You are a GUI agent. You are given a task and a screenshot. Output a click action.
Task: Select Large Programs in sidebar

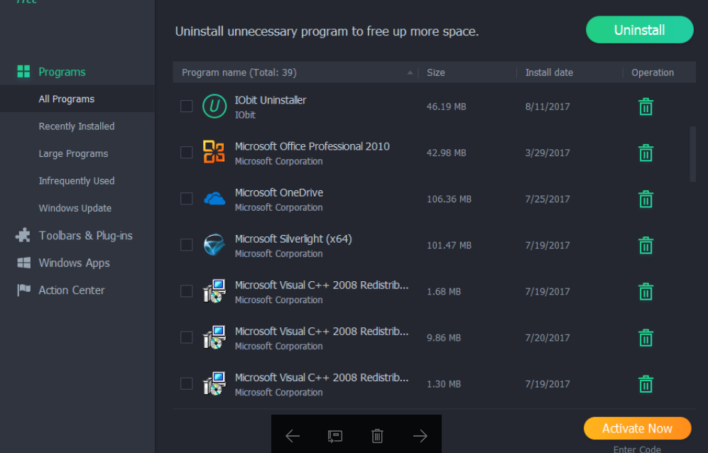[x=73, y=154]
